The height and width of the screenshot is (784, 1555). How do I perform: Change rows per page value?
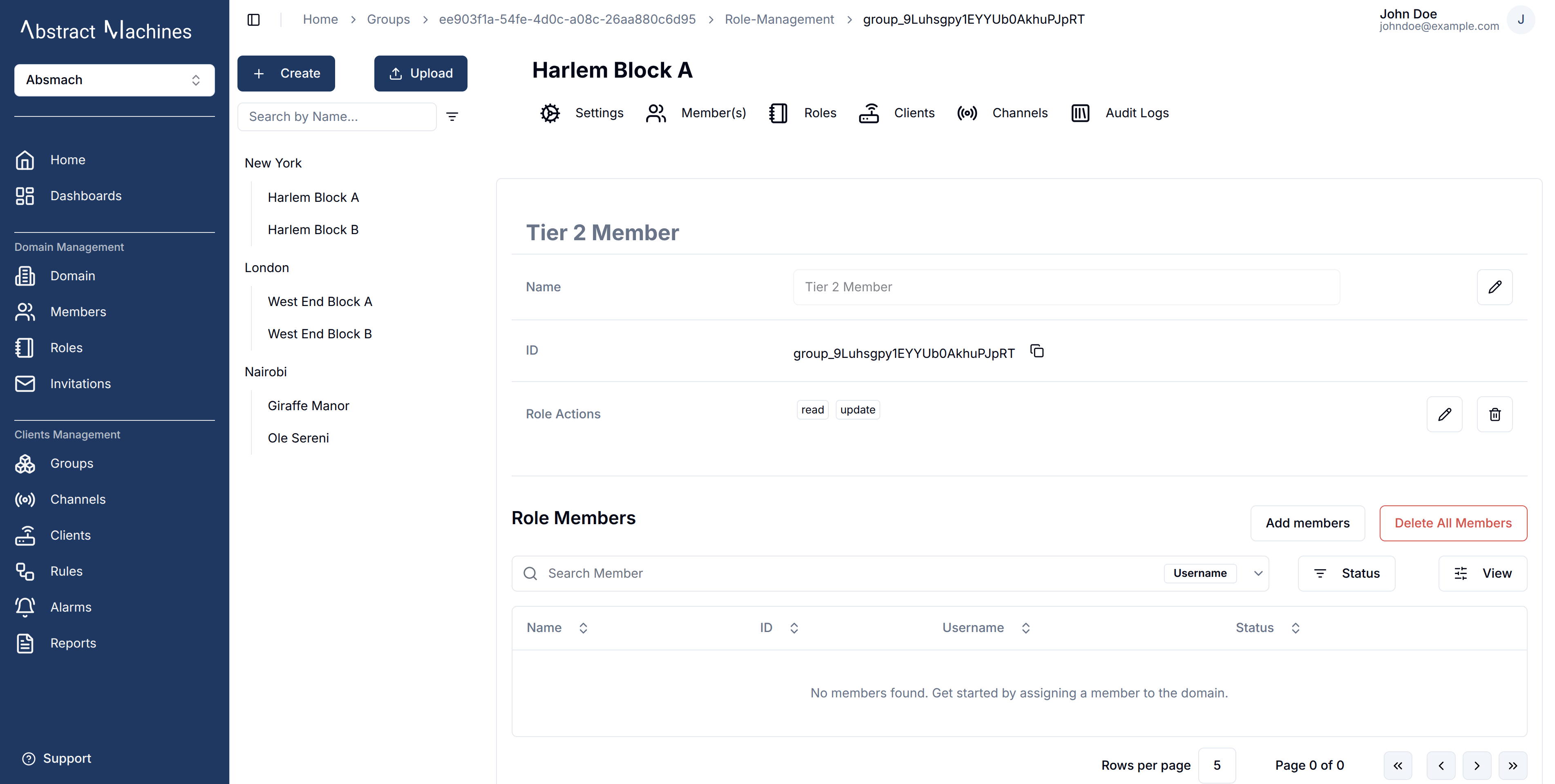1217,766
